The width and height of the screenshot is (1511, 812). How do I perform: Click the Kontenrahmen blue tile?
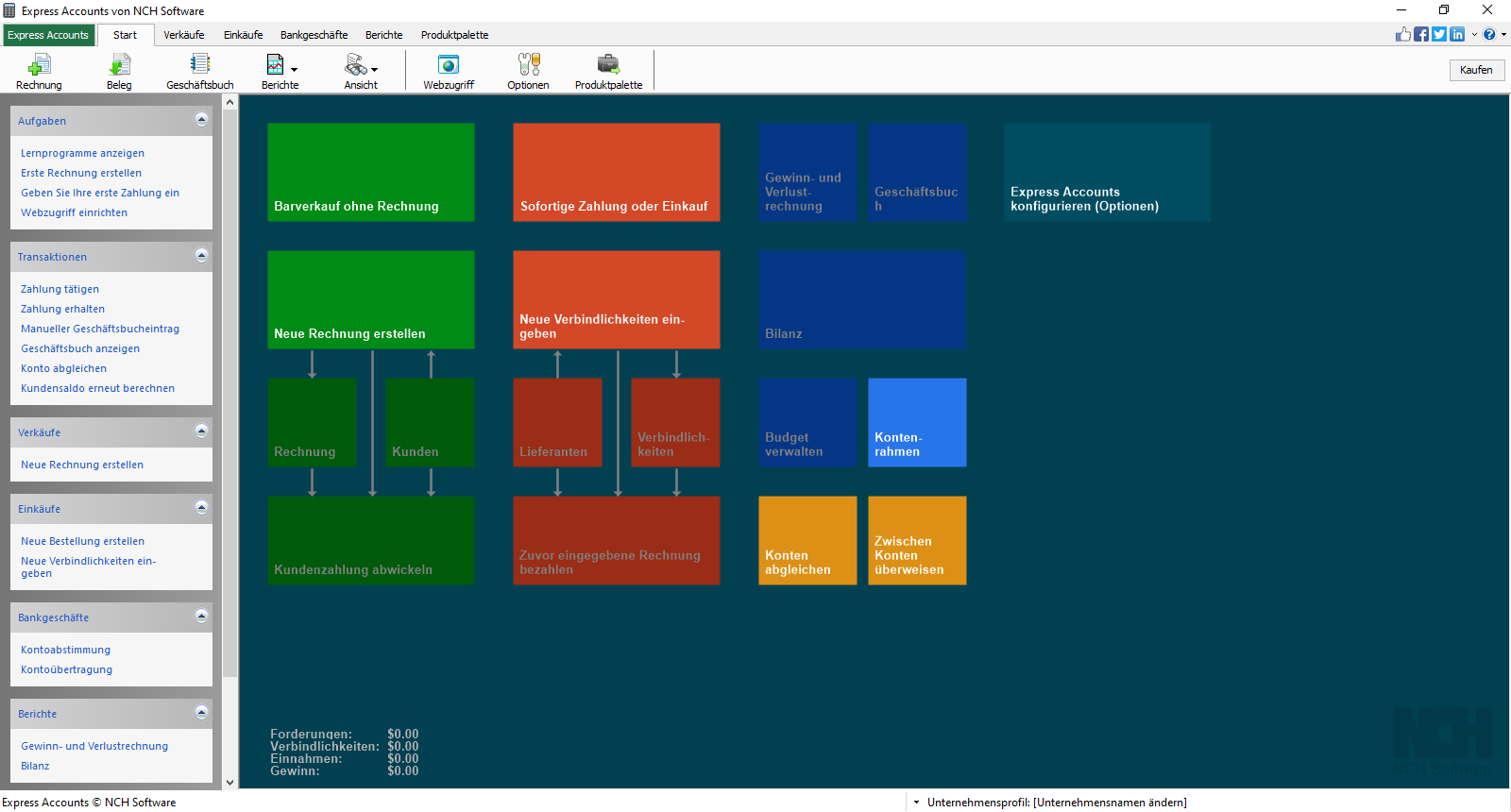pyautogui.click(x=917, y=422)
